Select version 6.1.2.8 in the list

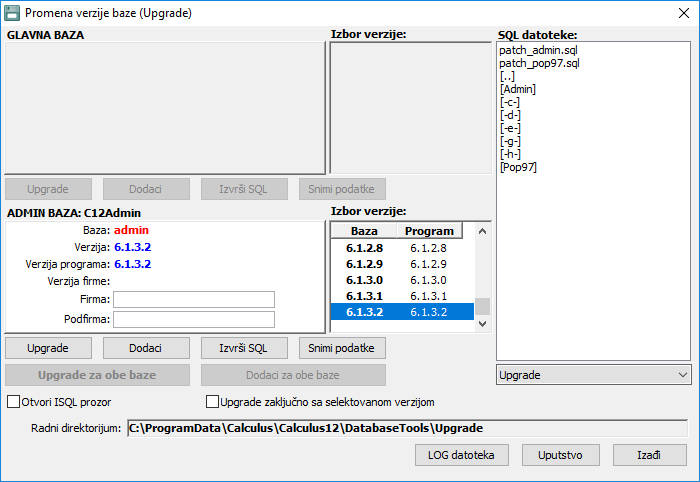(x=400, y=247)
